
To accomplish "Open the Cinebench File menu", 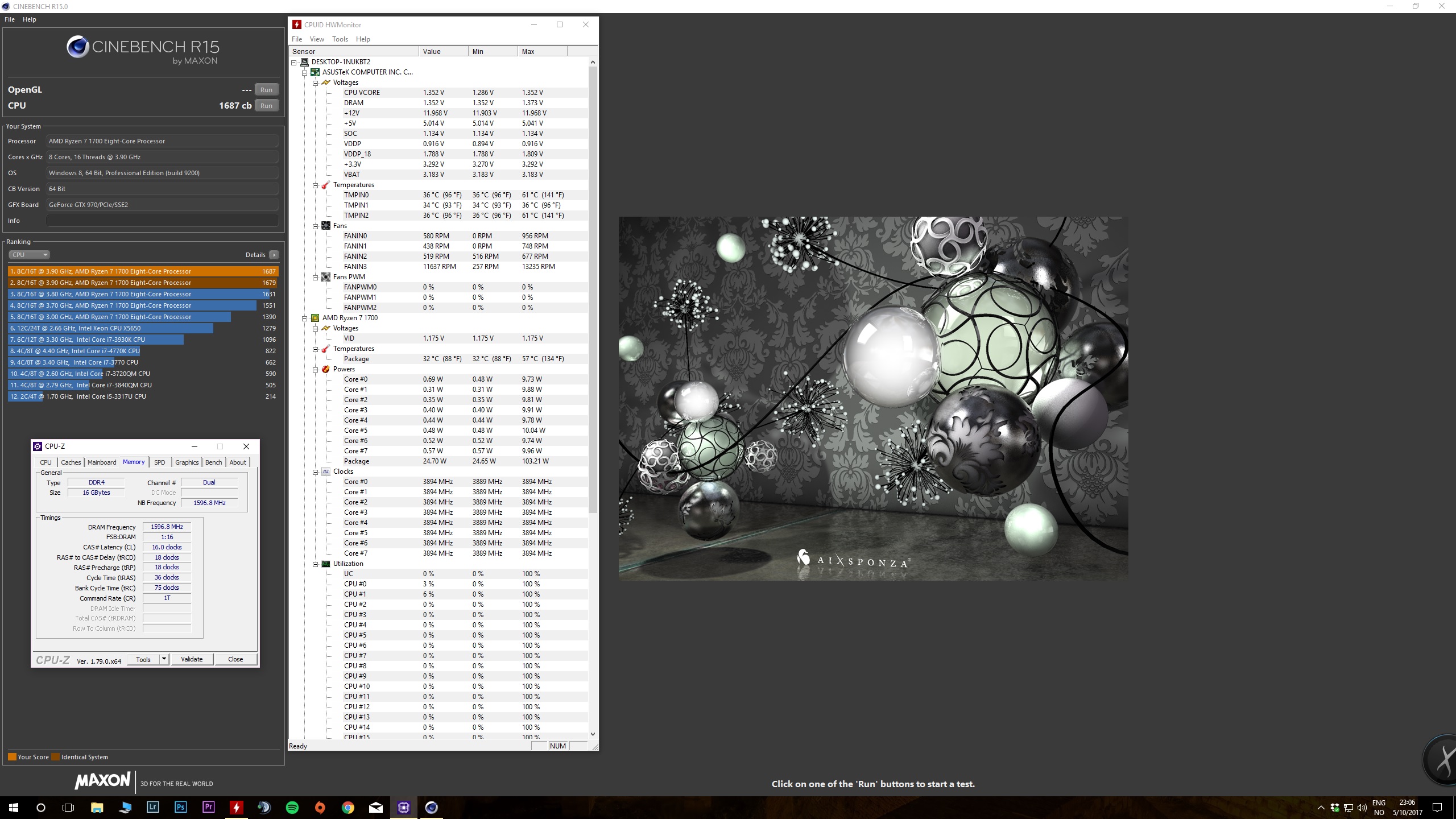I will (10, 19).
